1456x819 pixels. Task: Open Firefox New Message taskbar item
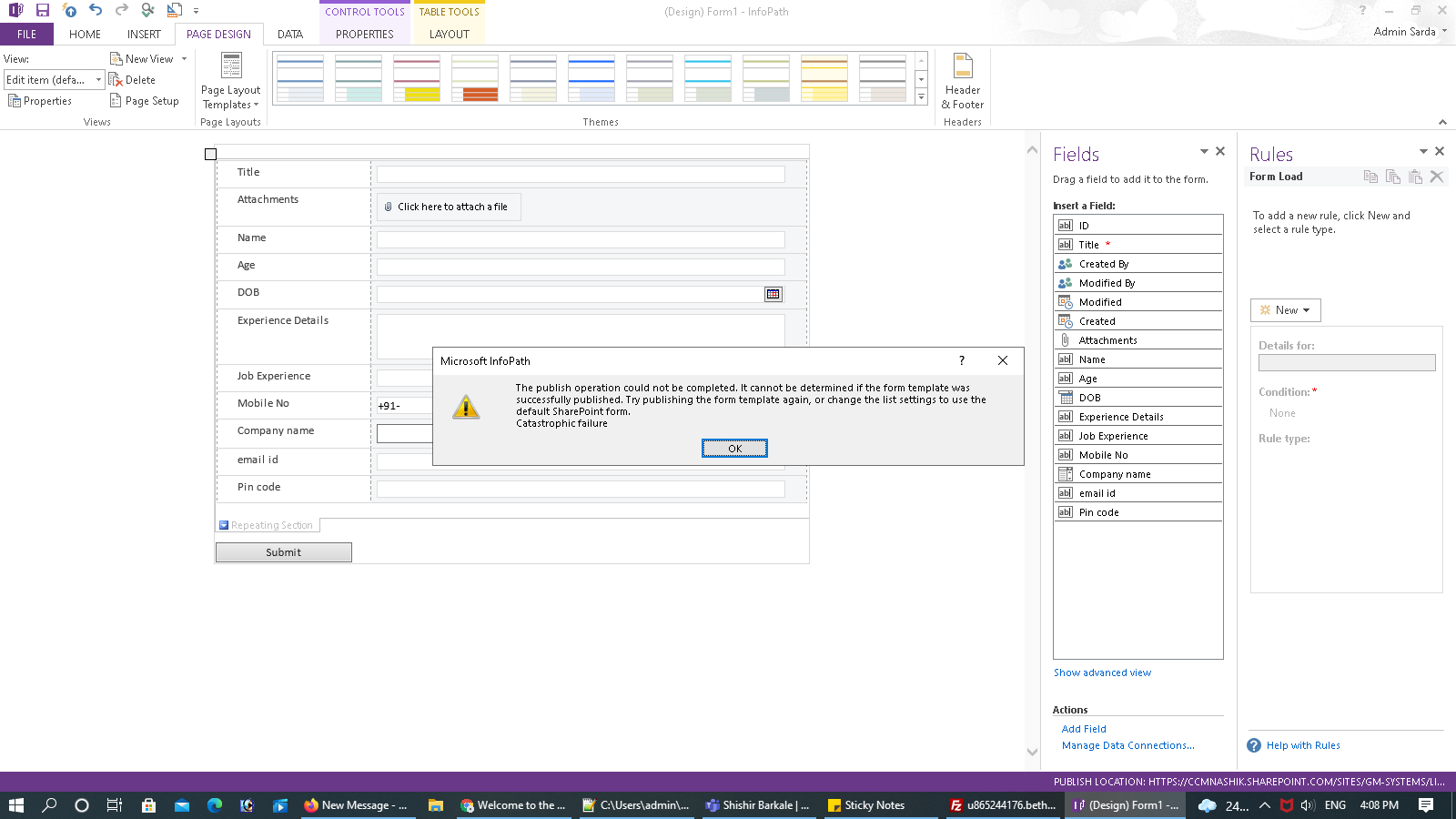[357, 805]
